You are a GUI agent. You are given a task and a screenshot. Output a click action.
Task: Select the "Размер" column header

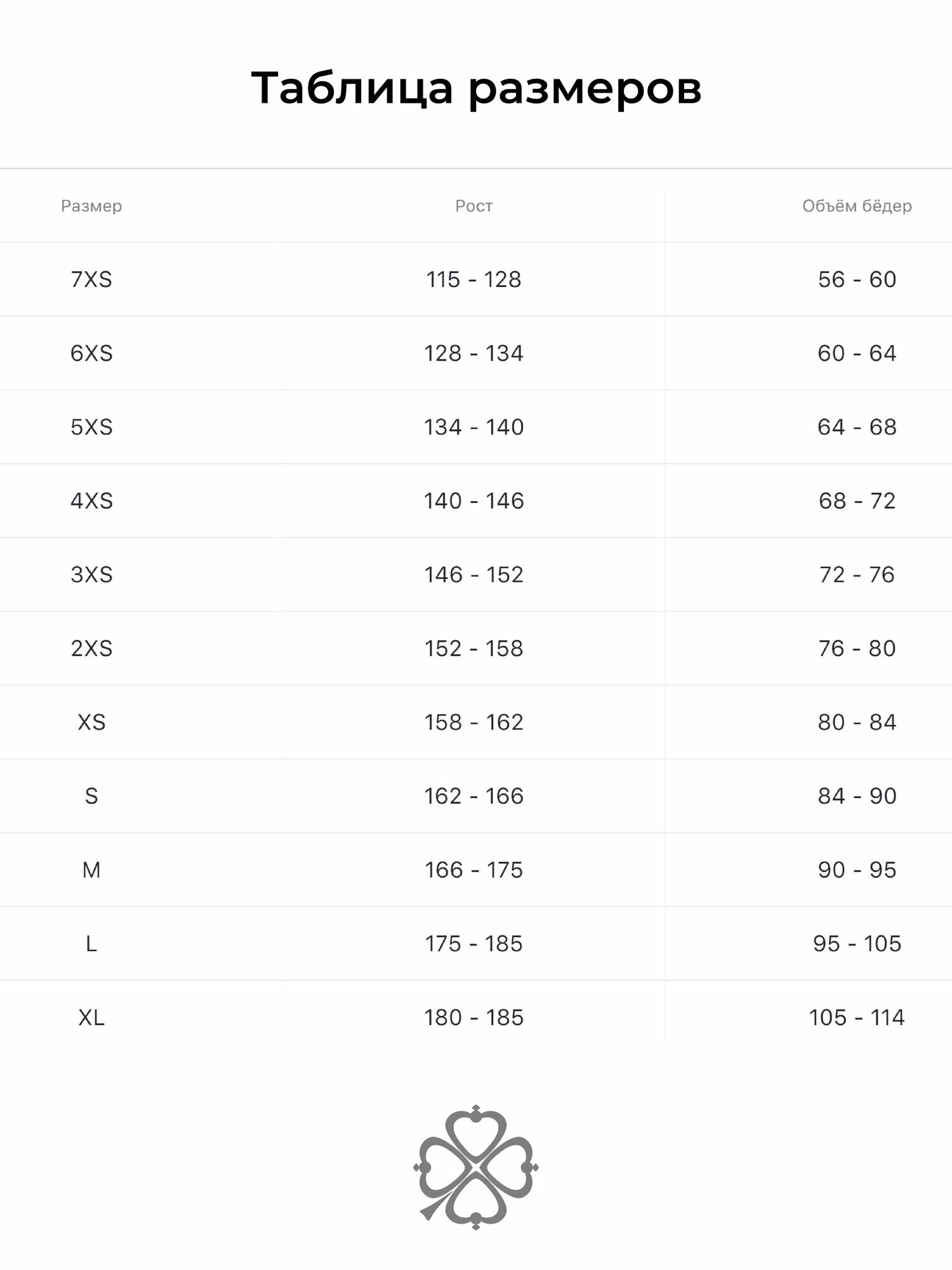pos(91,206)
